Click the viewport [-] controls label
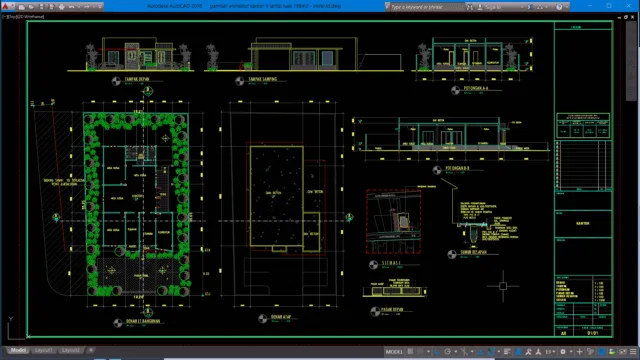This screenshot has width=640, height=360. (x=4, y=17)
